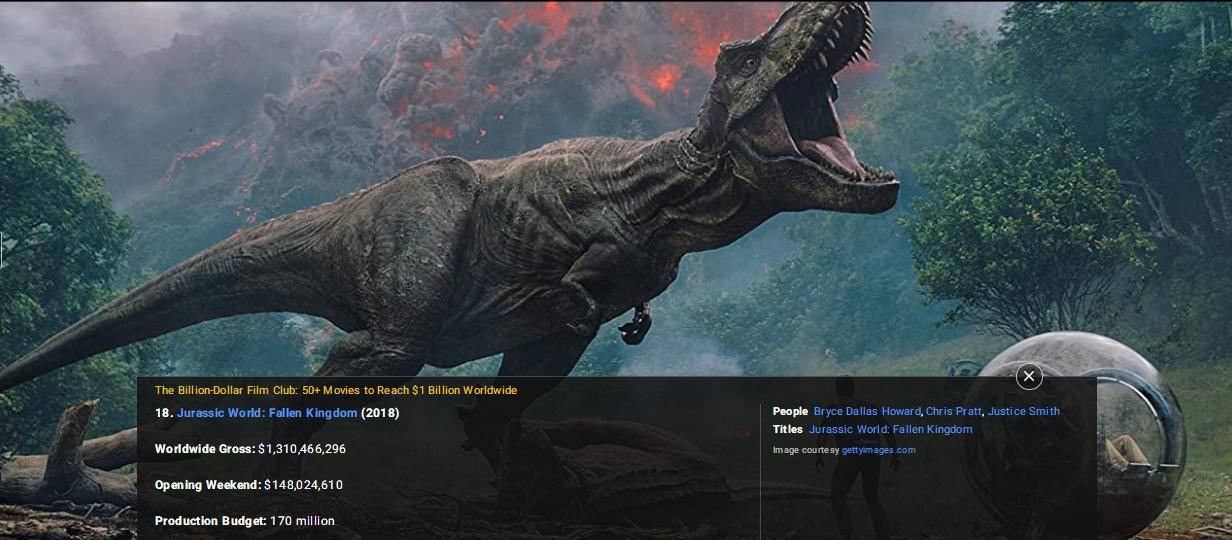Select the Worldwide Gross amount $1,310,466,296
This screenshot has height=540, width=1232.
click(302, 449)
